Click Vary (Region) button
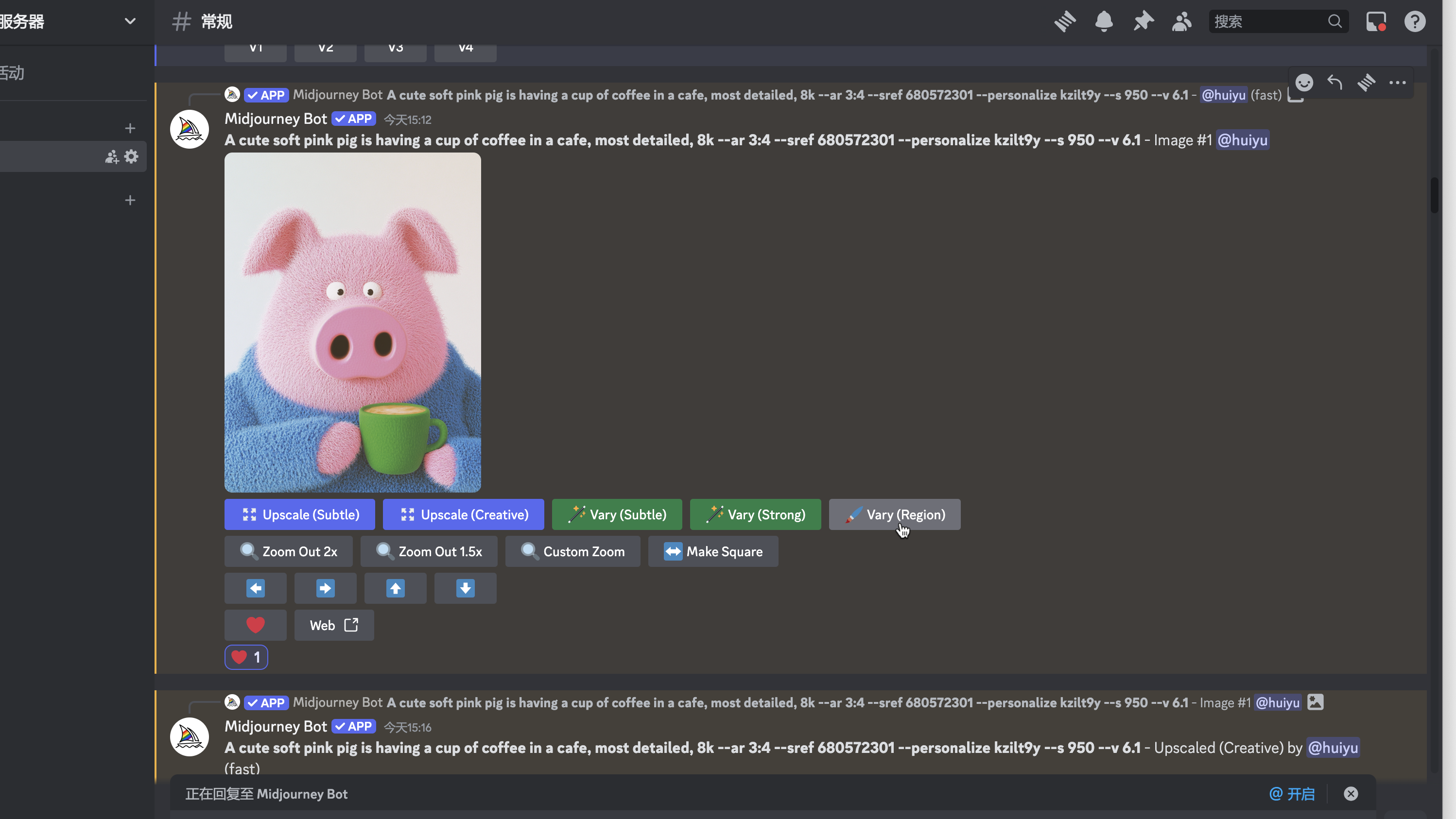Image resolution: width=1456 pixels, height=819 pixels. 895,514
